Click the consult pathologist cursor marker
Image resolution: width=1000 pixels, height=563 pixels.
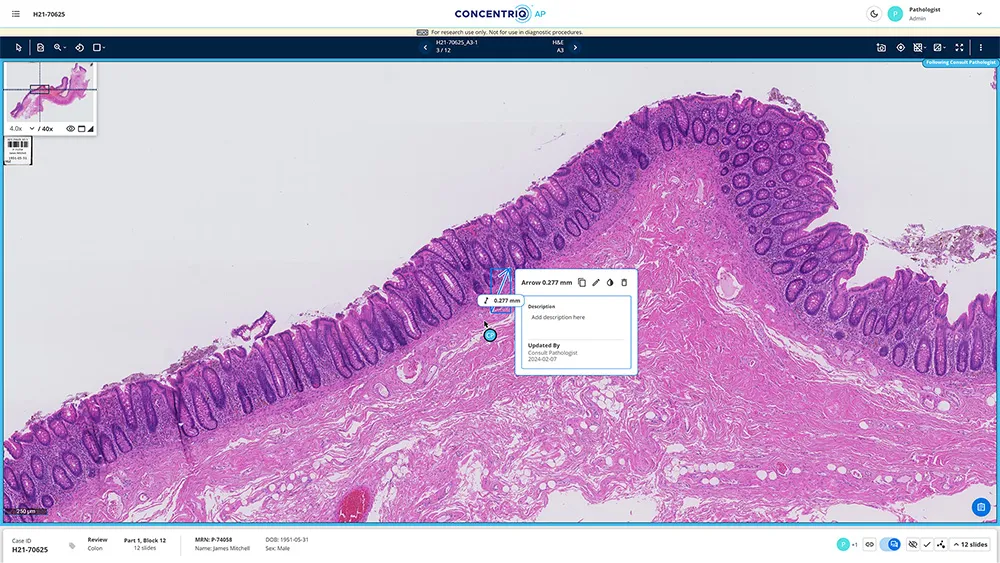(x=490, y=335)
